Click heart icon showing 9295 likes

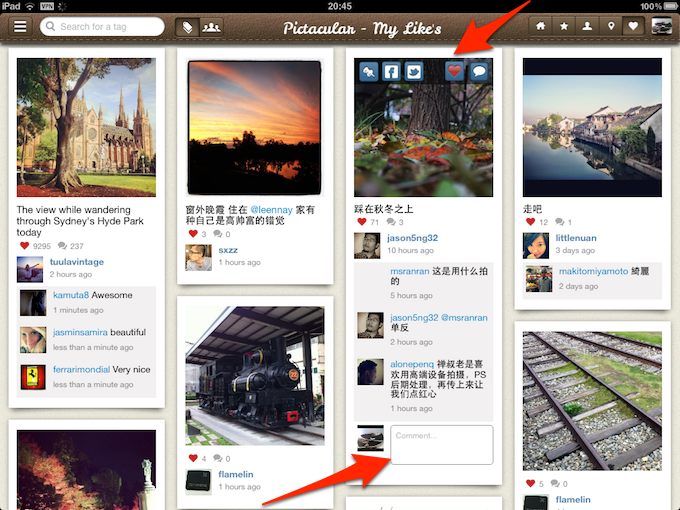coord(25,245)
